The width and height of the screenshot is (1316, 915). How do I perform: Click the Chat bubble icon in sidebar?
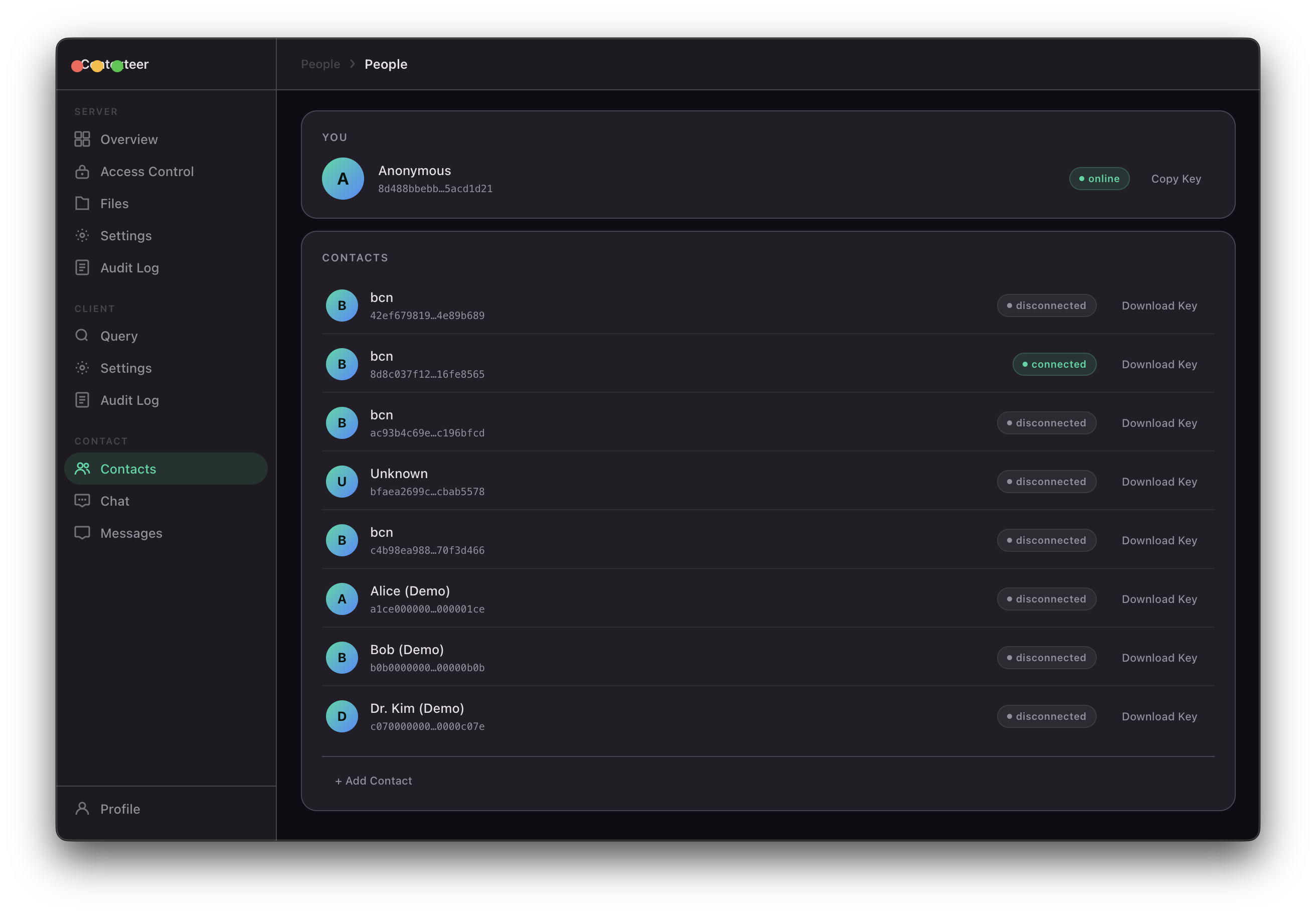pos(82,501)
